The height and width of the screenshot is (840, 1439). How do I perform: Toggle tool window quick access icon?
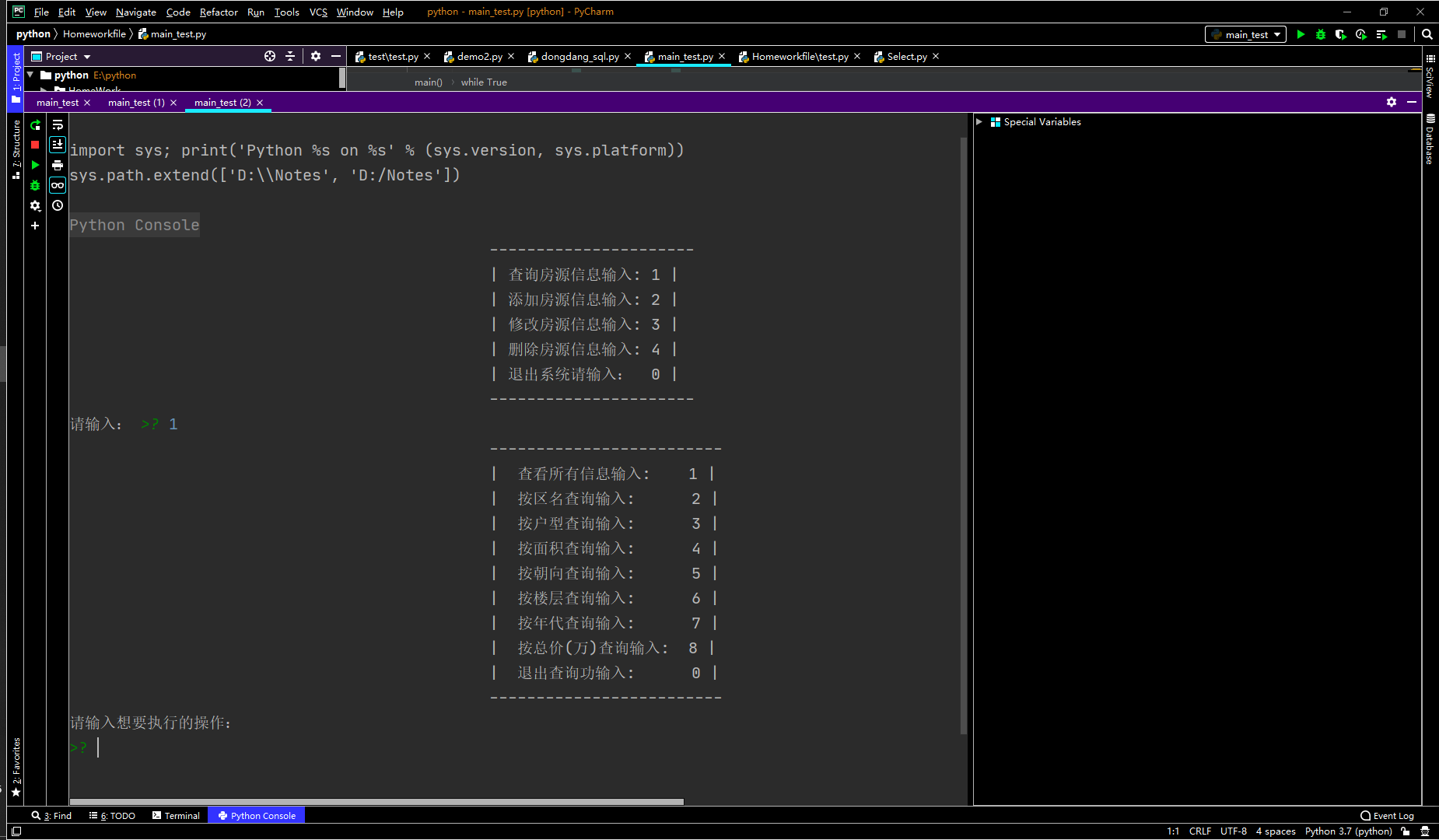click(16, 831)
